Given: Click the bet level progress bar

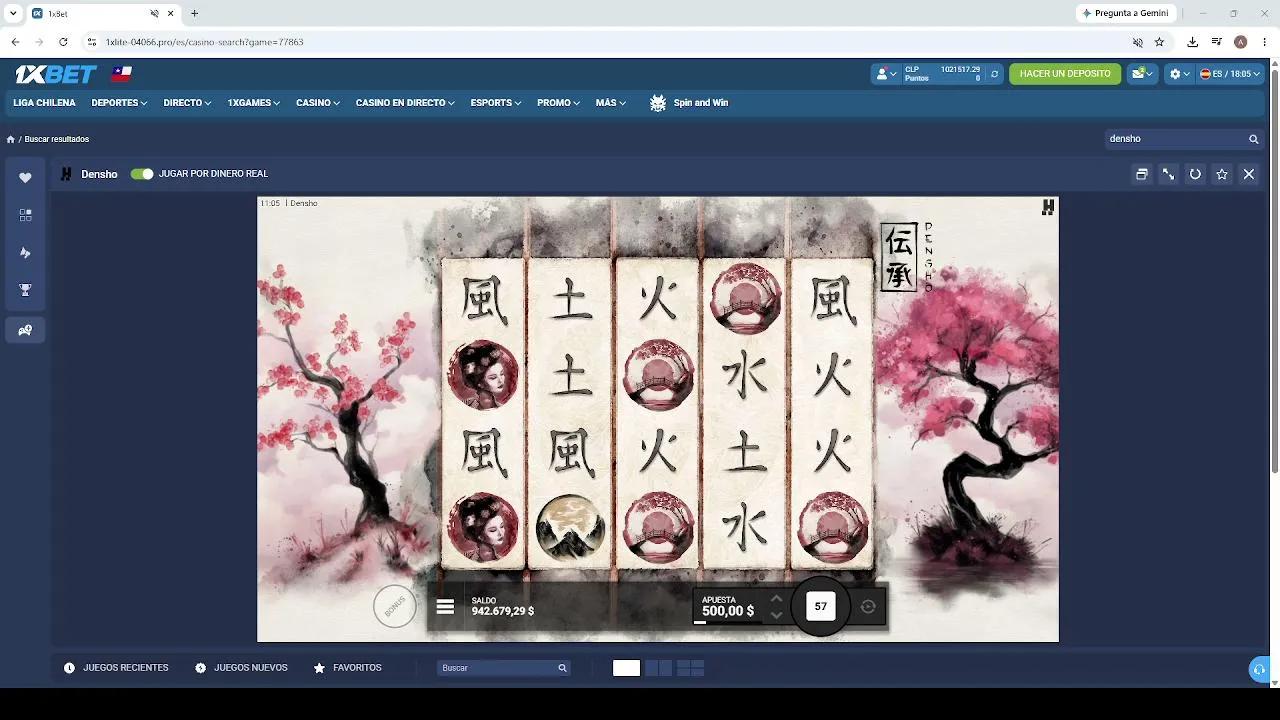Looking at the screenshot, I should 727,622.
